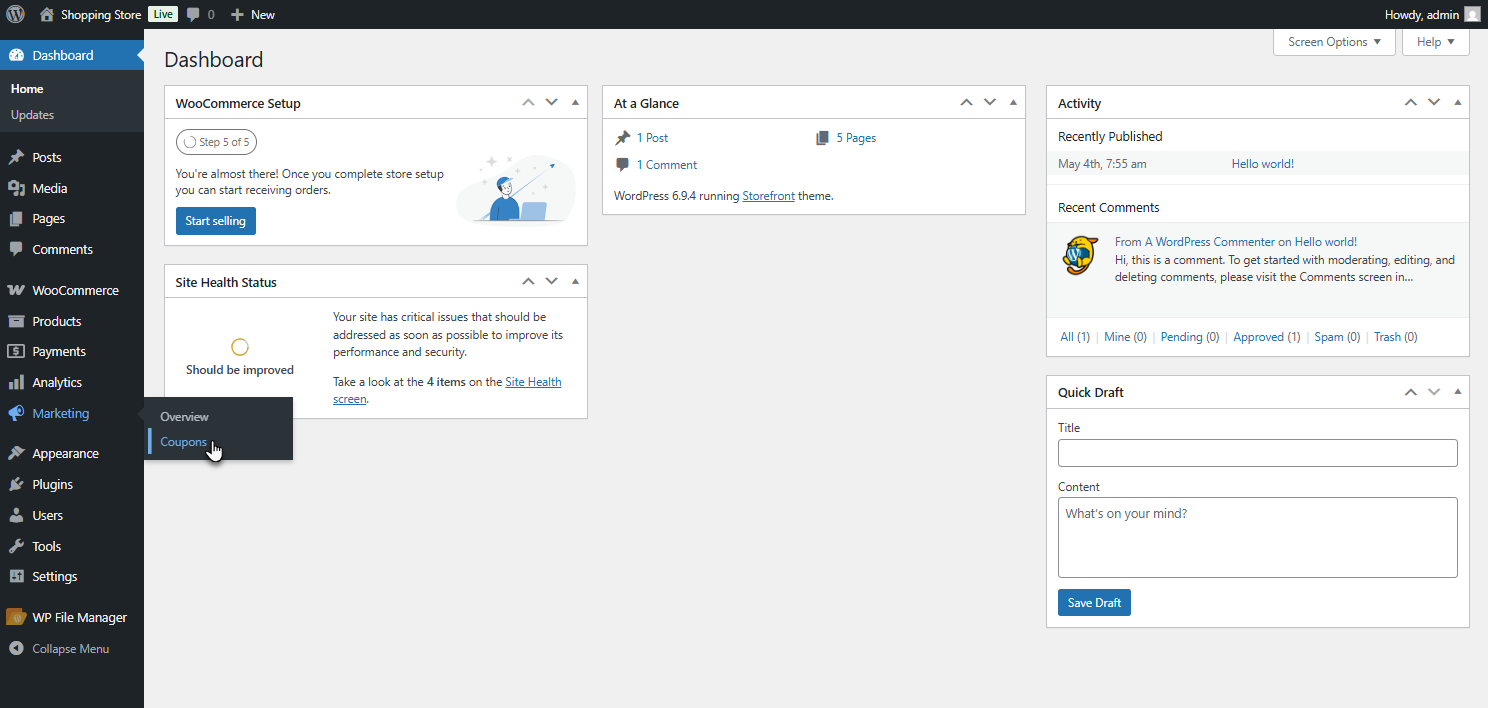
Task: Click the Payments dollar icon in sidebar
Action: pos(16,351)
